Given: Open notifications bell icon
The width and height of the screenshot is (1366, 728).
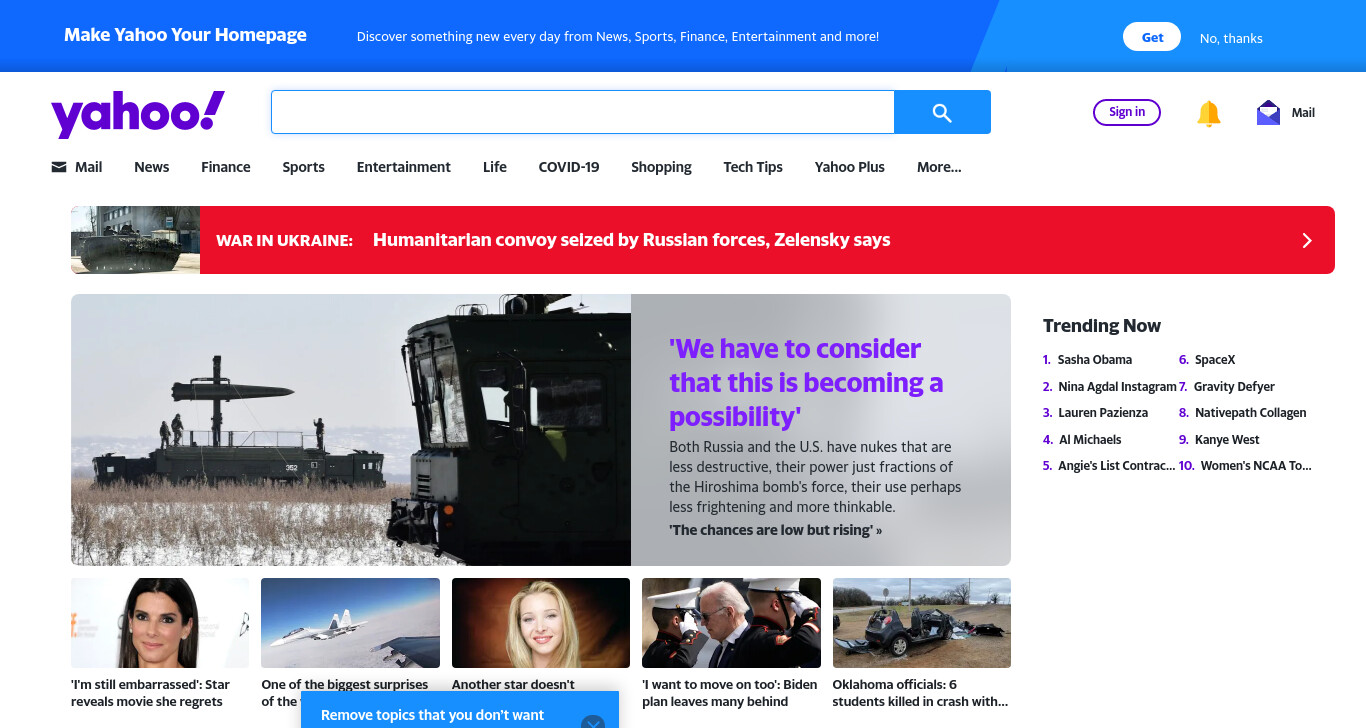Looking at the screenshot, I should pyautogui.click(x=1209, y=113).
